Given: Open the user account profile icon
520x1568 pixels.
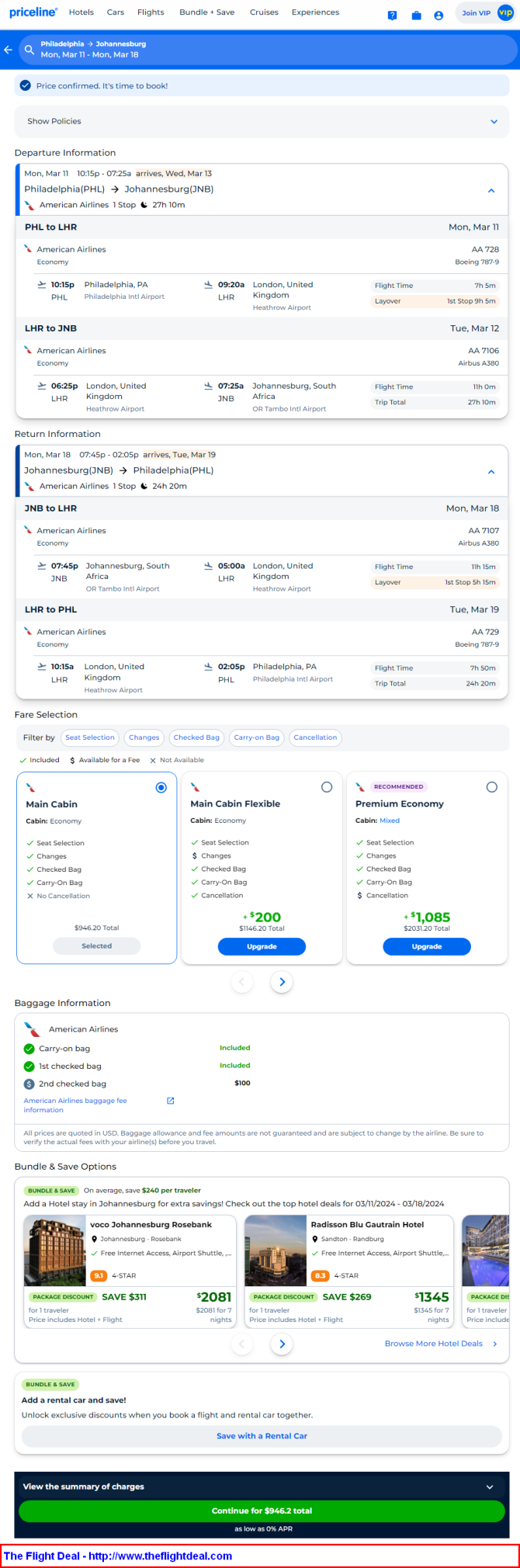Looking at the screenshot, I should pyautogui.click(x=439, y=15).
